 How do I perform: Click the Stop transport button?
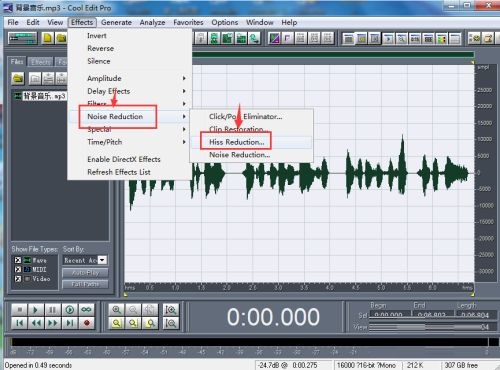point(19,310)
